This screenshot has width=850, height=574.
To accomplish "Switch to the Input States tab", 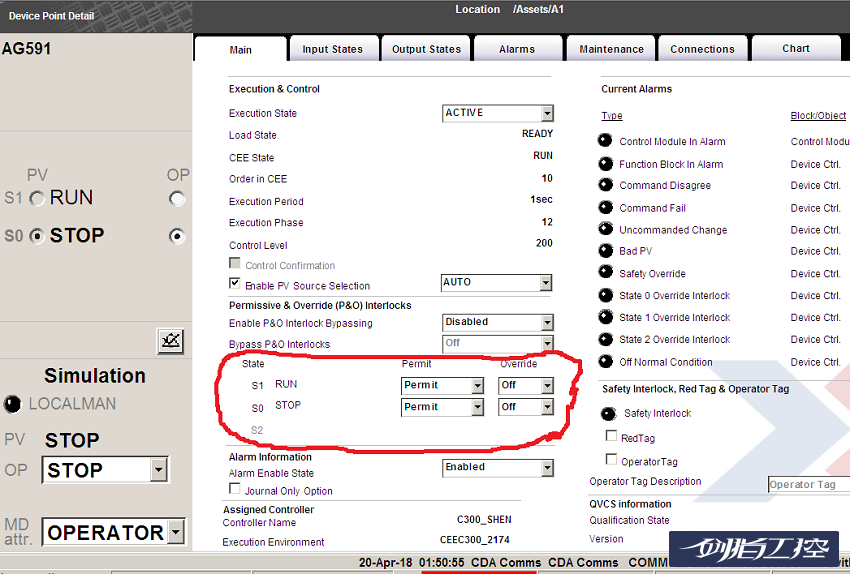I will point(335,49).
